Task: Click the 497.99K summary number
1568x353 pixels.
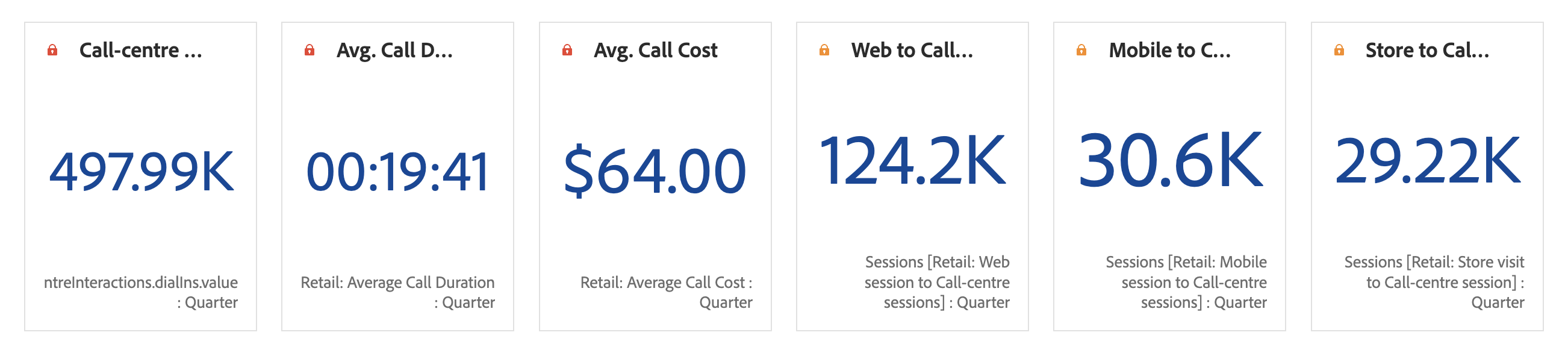Action: click(x=142, y=171)
